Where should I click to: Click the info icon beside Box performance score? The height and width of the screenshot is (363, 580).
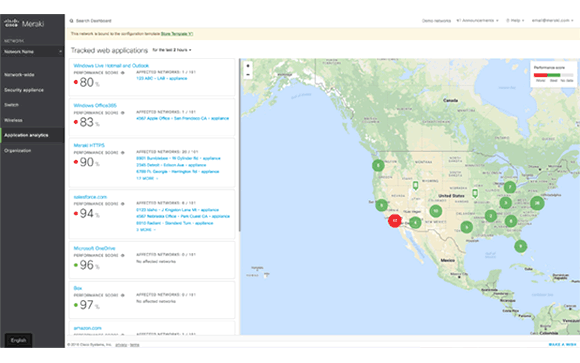pos(123,295)
